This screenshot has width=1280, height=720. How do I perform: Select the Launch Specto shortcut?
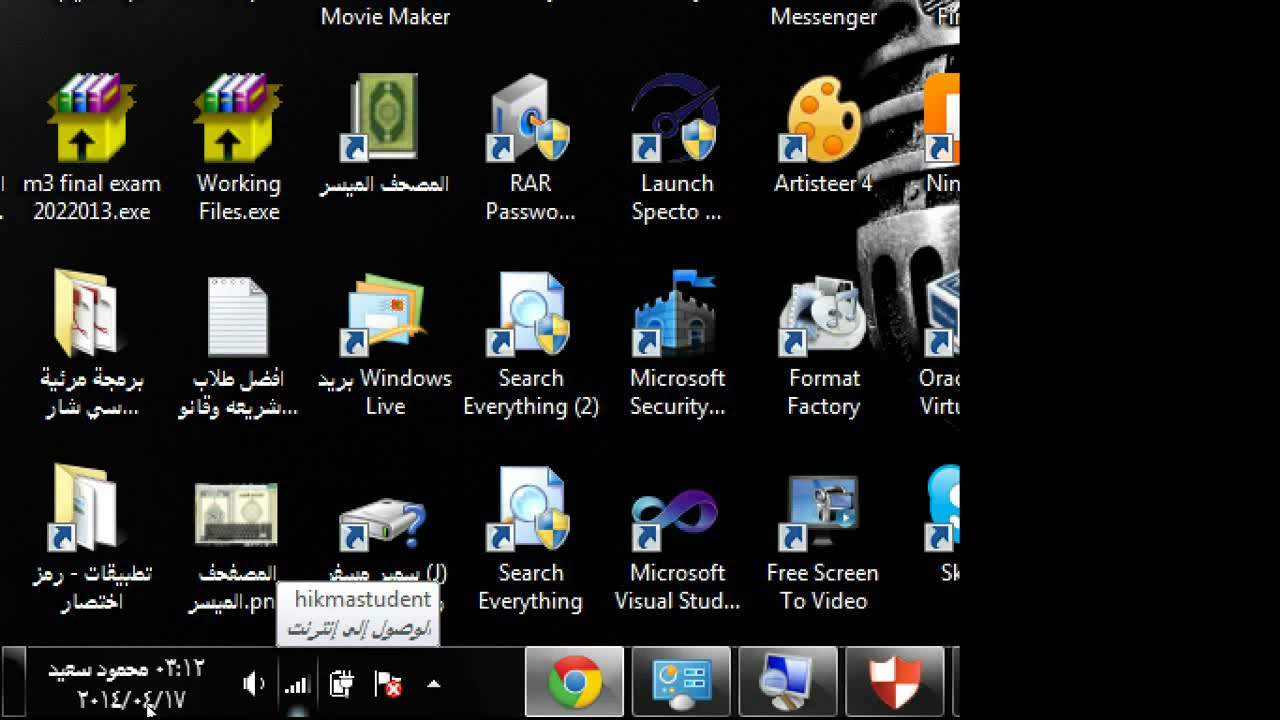click(x=677, y=119)
